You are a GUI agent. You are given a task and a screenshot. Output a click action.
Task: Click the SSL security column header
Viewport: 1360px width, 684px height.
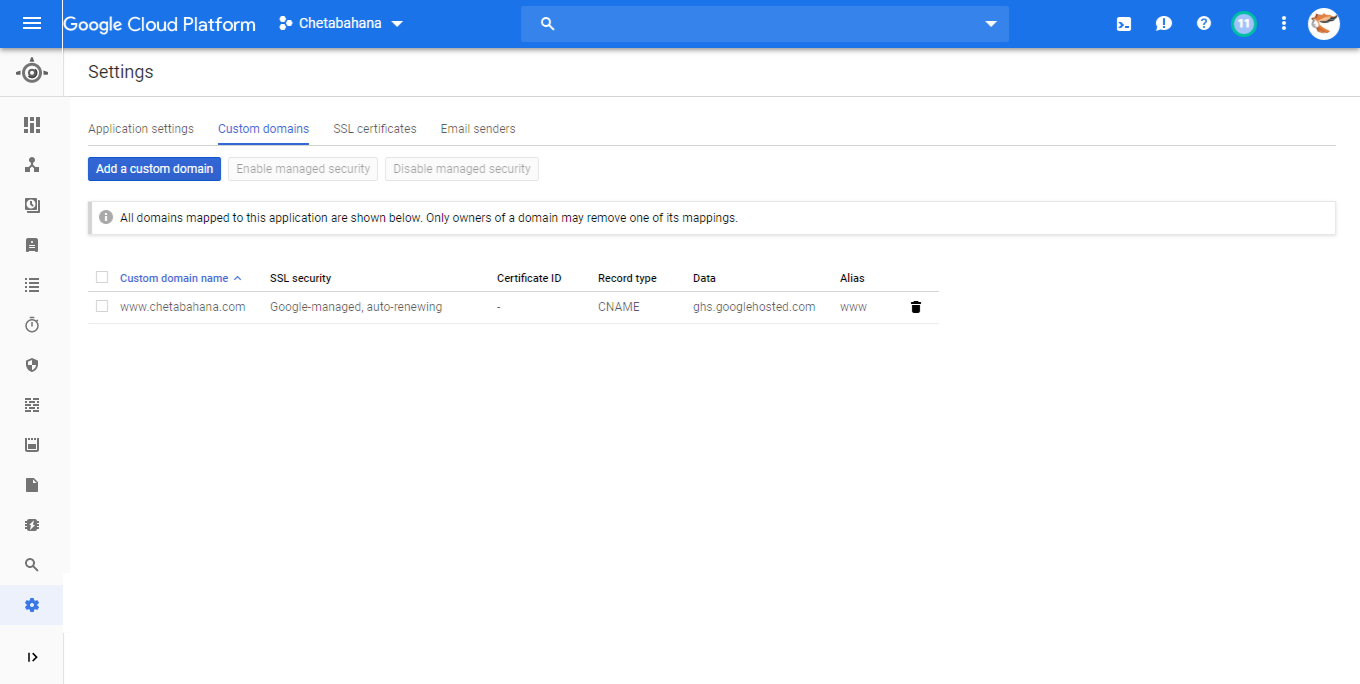tap(300, 278)
